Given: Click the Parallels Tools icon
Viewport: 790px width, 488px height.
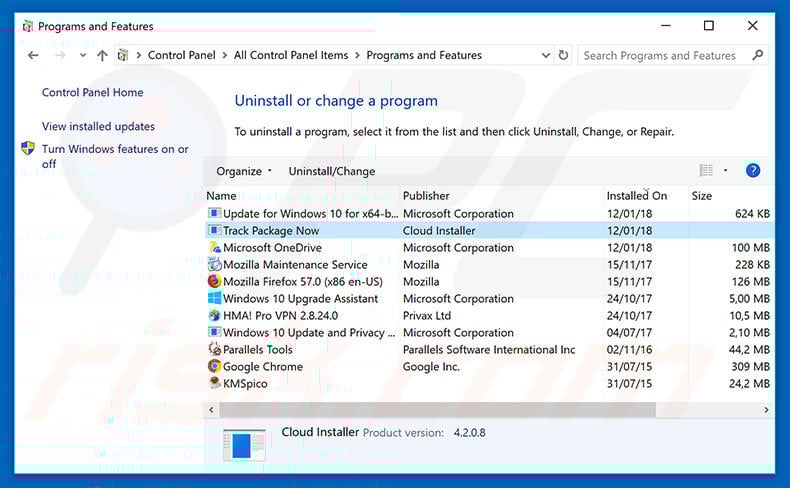Looking at the screenshot, I should pos(215,349).
